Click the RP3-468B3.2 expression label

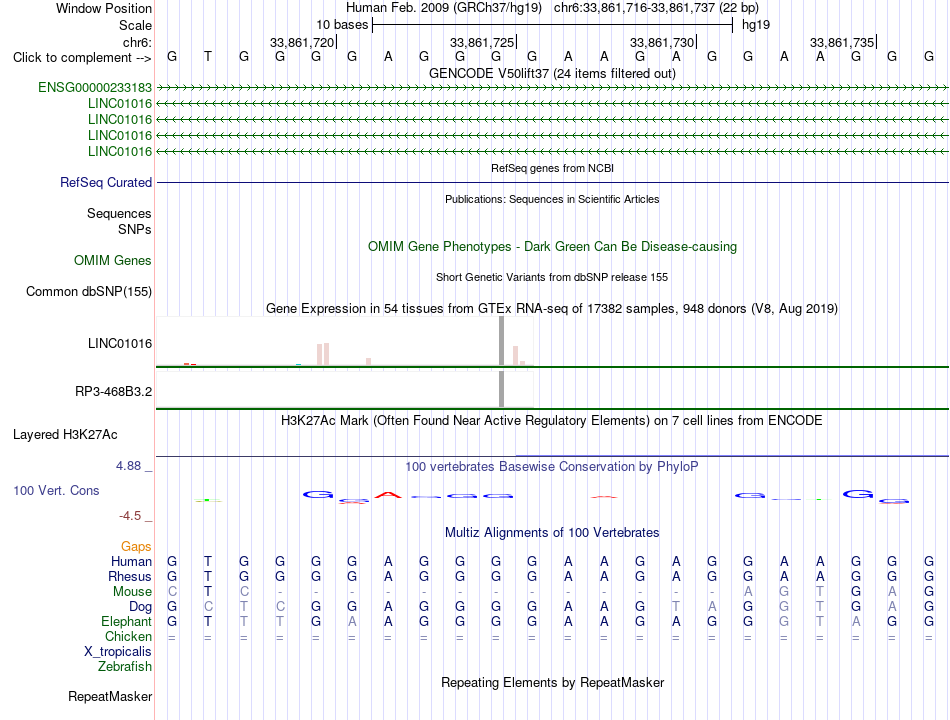pyautogui.click(x=113, y=392)
